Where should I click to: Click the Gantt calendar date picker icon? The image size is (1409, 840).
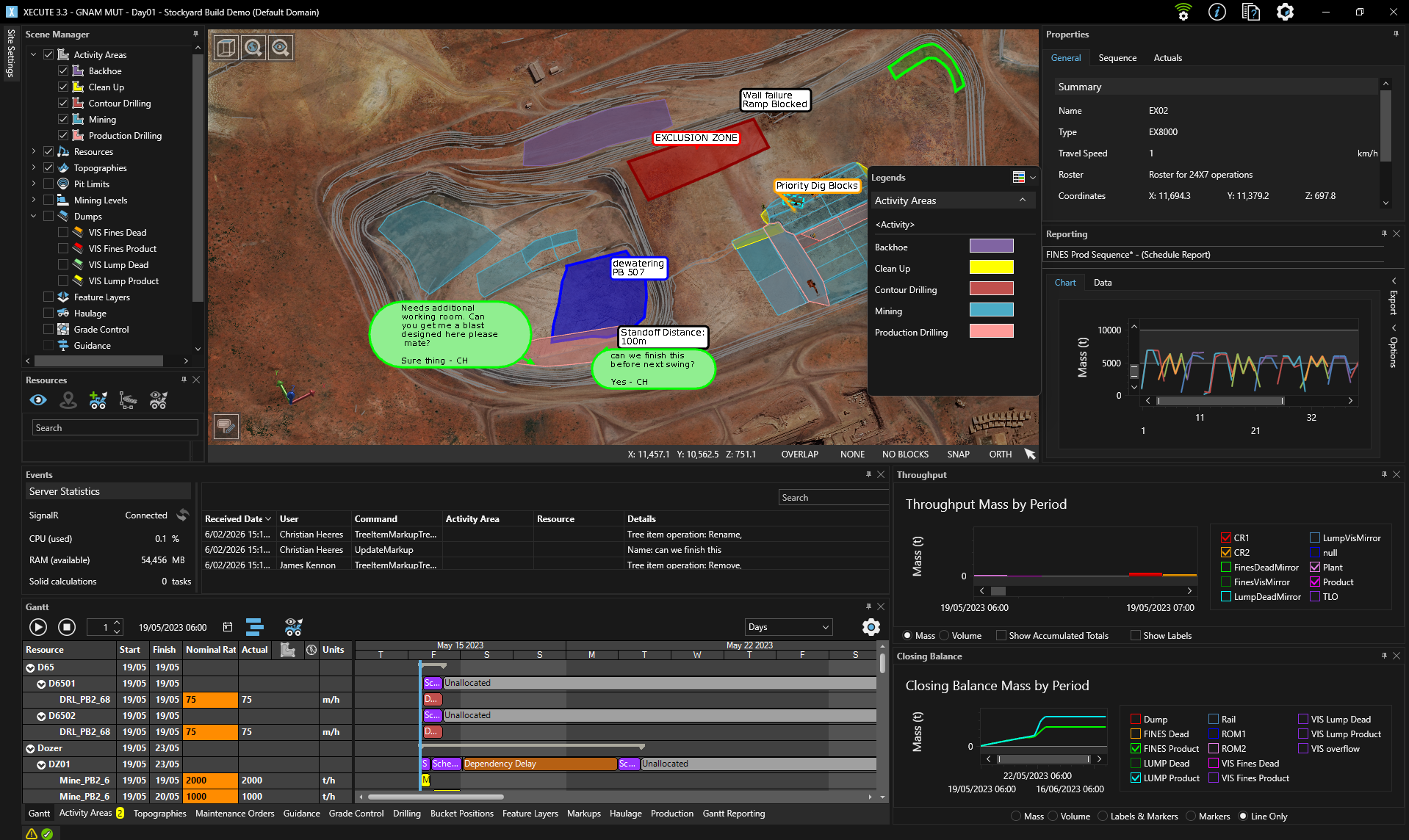point(228,627)
